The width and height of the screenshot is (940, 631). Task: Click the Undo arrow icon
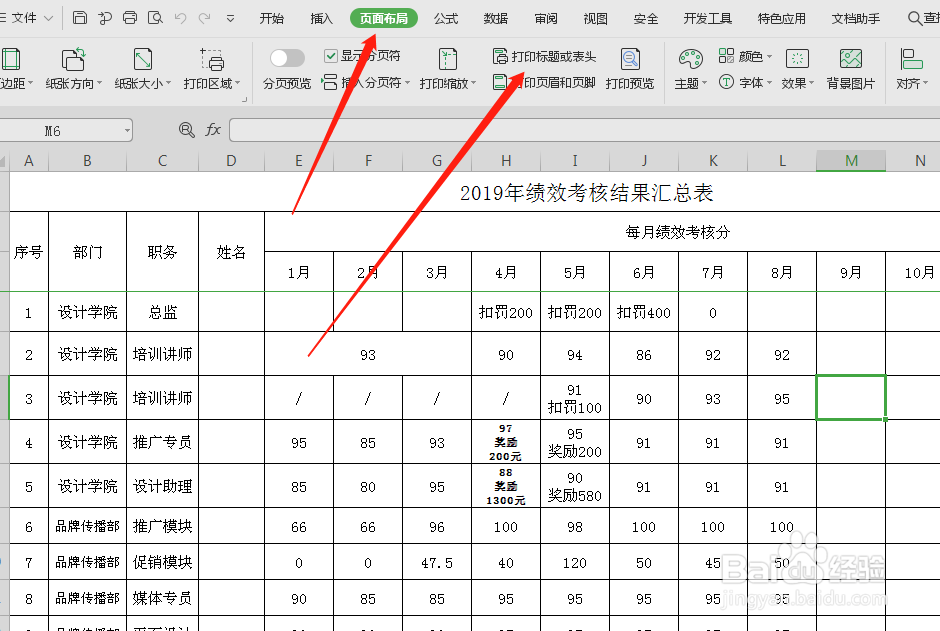[180, 18]
